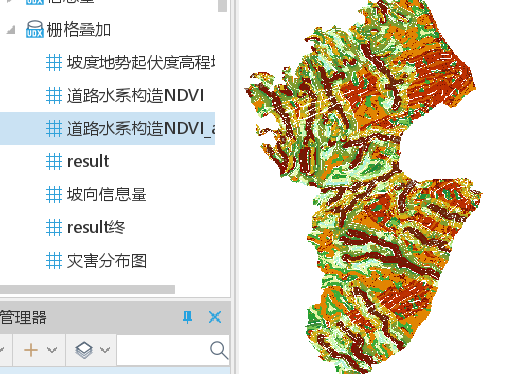This screenshot has width=526, height=374.
Task: Select the result raster dataset
Action: pyautogui.click(x=88, y=161)
